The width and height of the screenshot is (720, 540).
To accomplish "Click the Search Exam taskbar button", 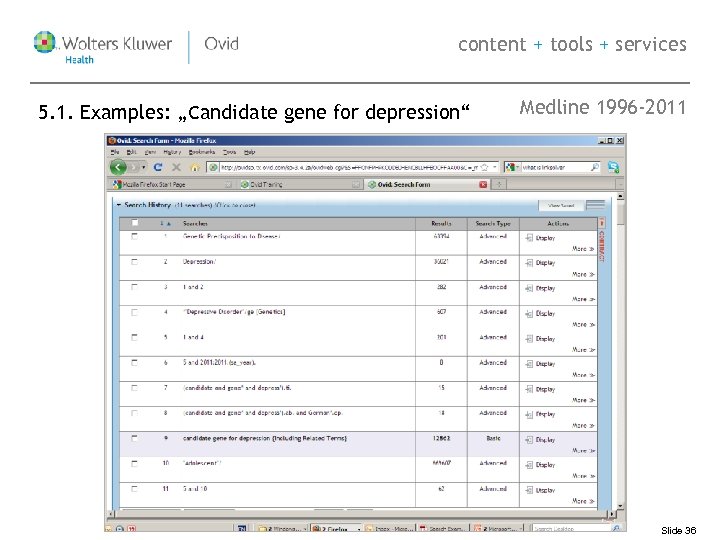I will coord(444,529).
